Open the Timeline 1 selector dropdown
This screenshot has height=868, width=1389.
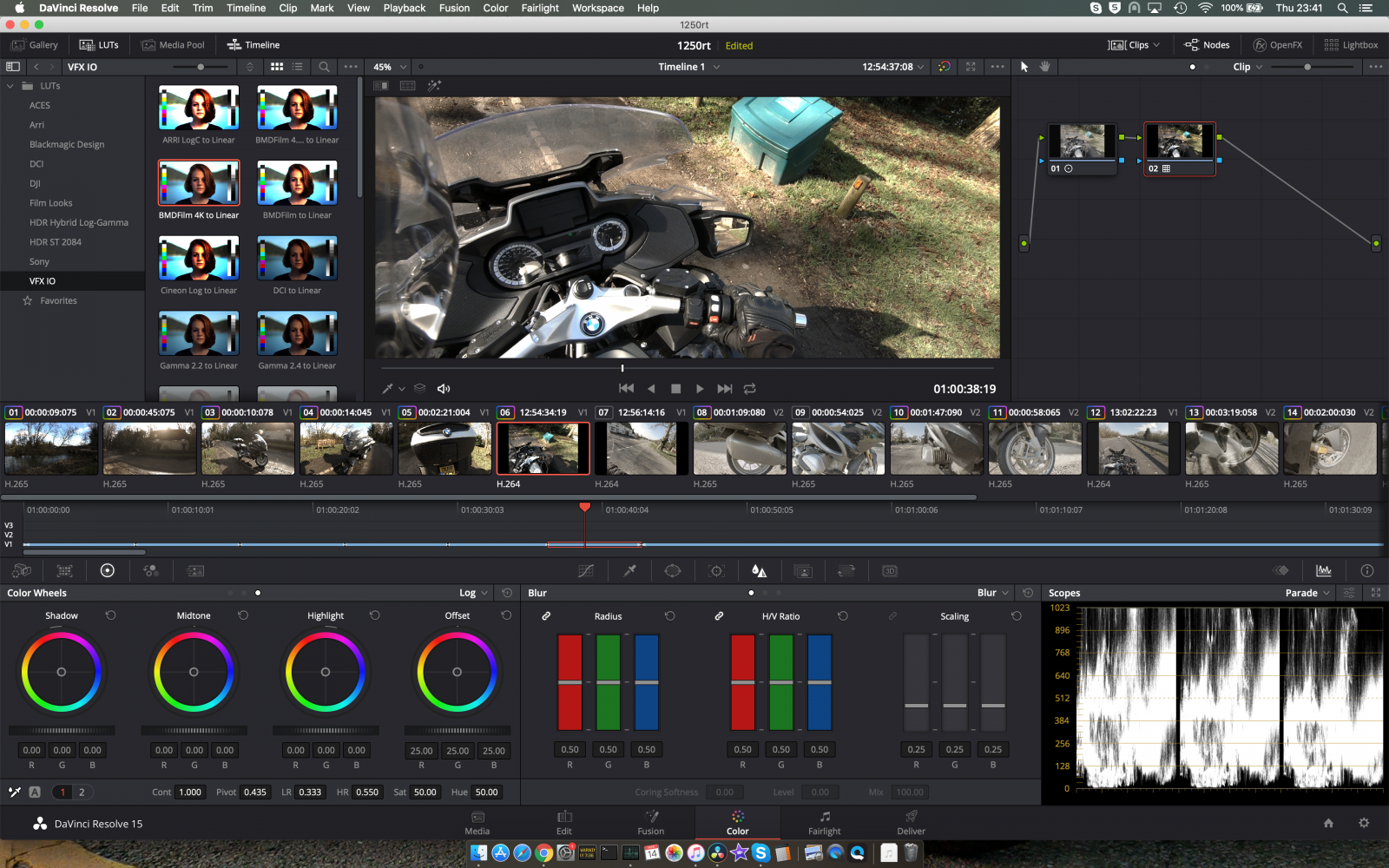click(688, 67)
